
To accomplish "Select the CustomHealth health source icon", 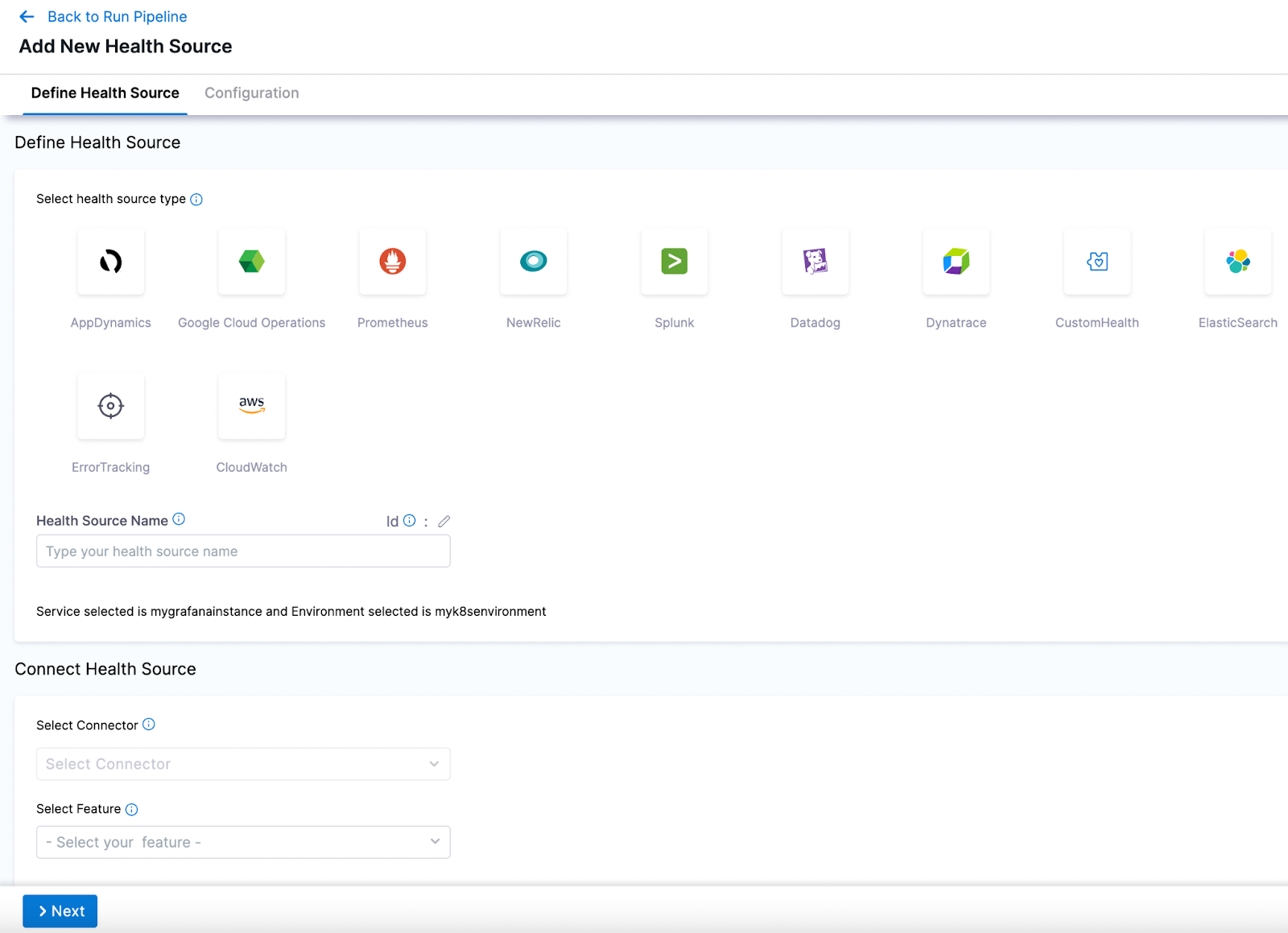I will click(1096, 262).
